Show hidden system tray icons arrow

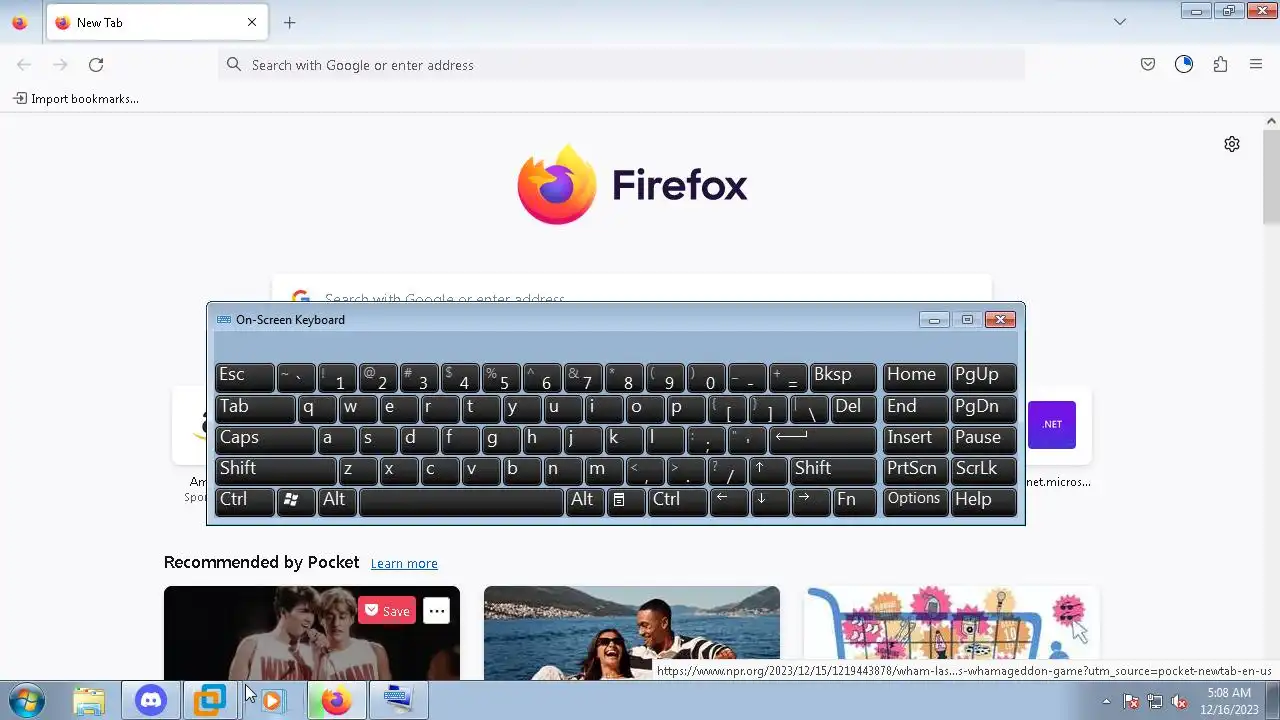point(1106,701)
